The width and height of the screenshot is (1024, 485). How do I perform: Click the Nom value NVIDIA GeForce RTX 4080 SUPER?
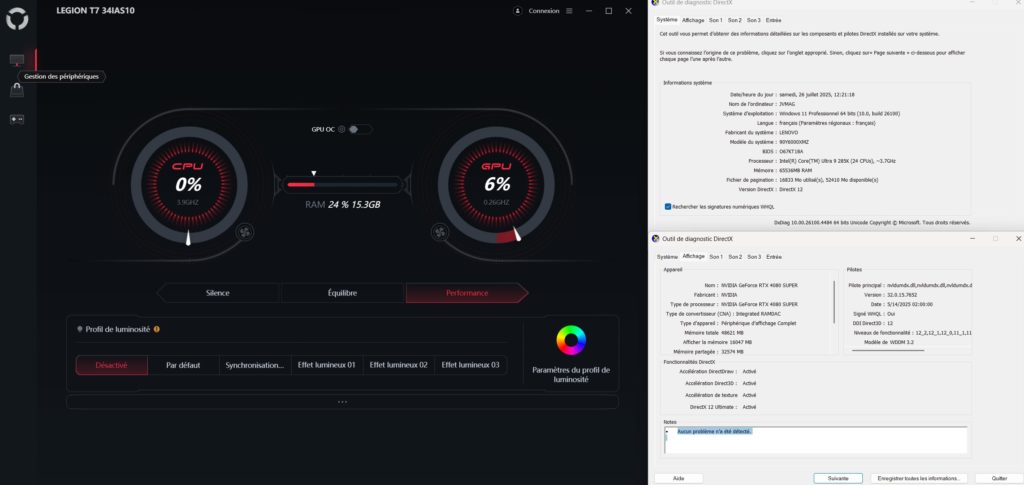click(760, 285)
